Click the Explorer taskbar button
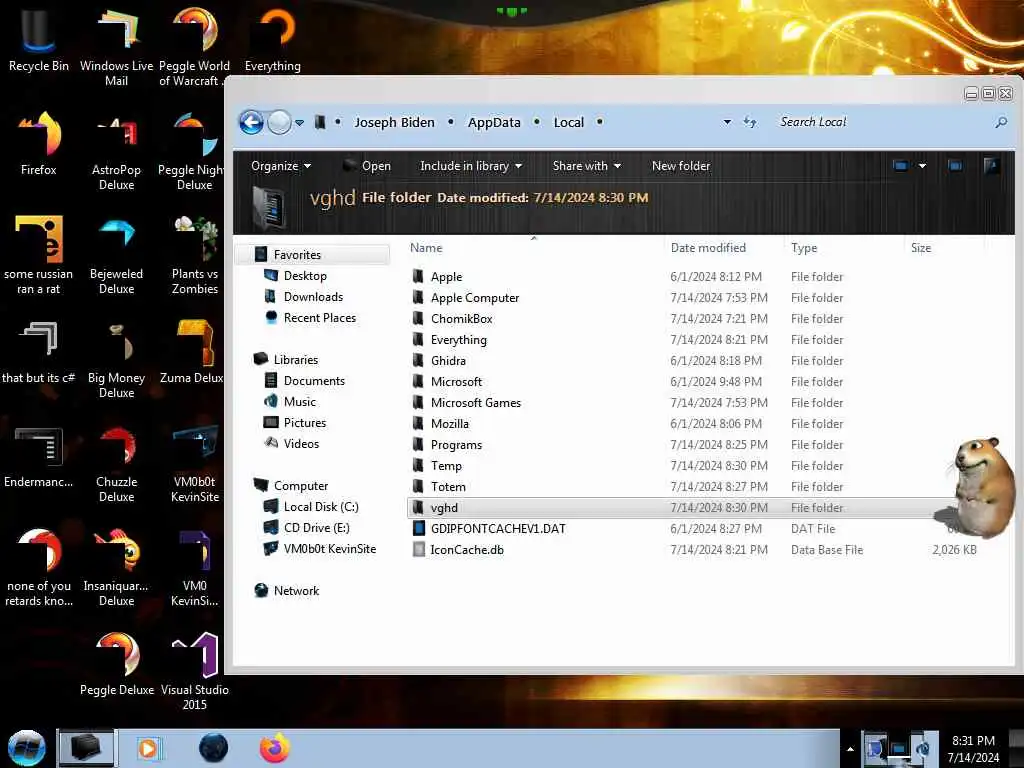The image size is (1024, 768). coord(86,748)
